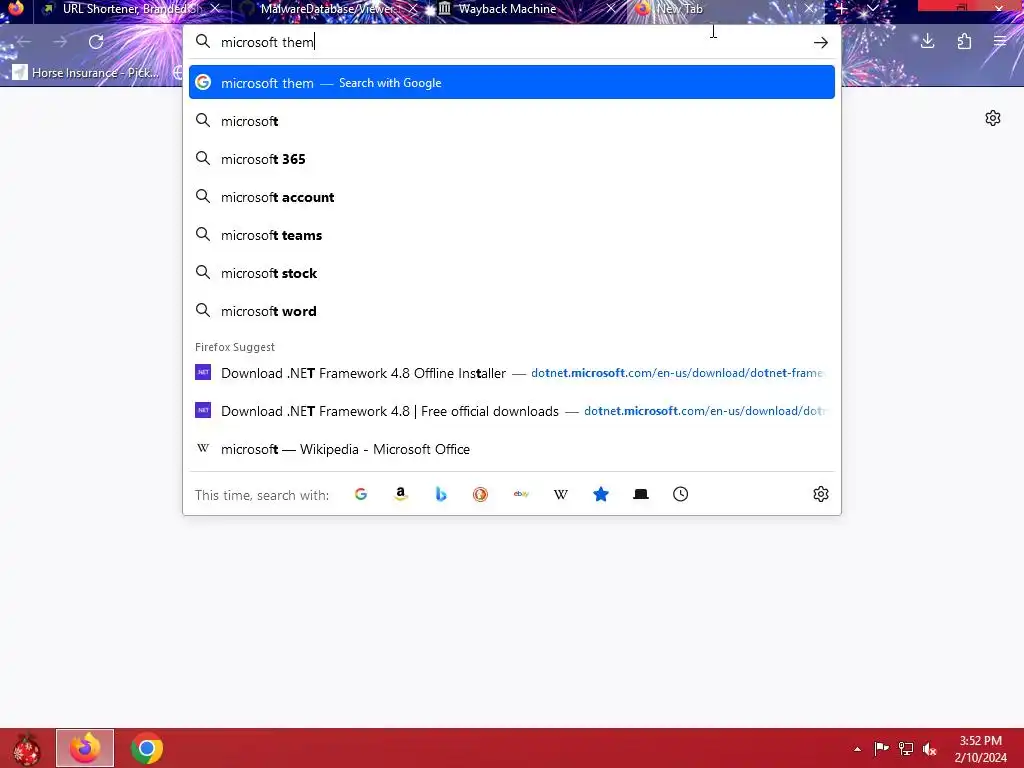The height and width of the screenshot is (768, 1024).
Task: Go back one page
Action: coord(24,42)
